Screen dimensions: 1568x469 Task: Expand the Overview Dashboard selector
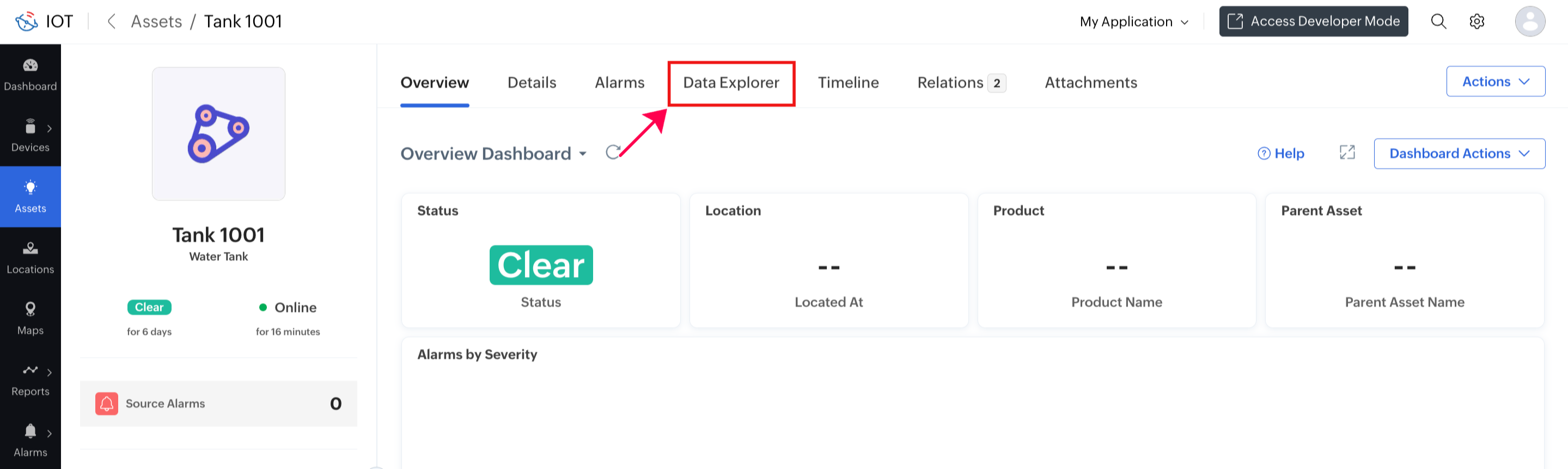493,154
